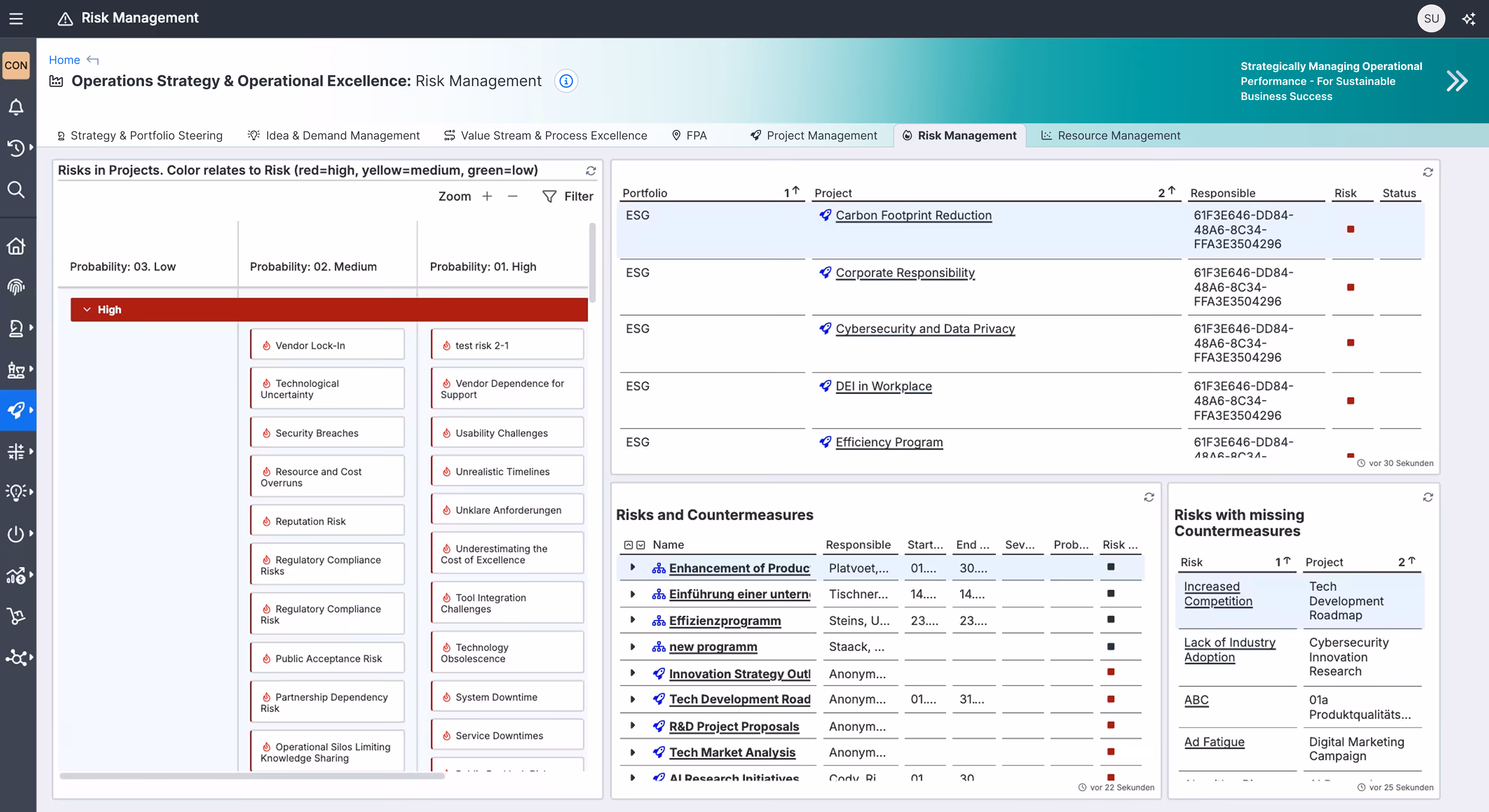Refresh the Risks in Projects panel
This screenshot has width=1489, height=812.
tap(591, 171)
